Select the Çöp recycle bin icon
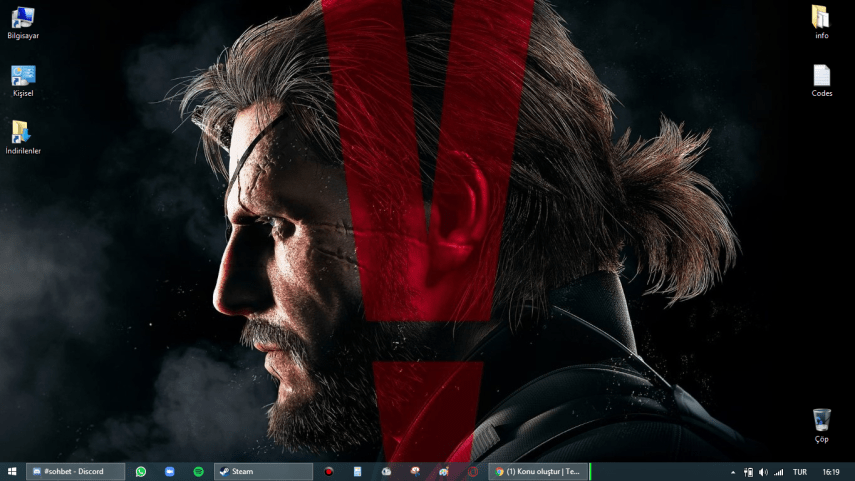Screen dimensions: 855x481 [x=821, y=425]
